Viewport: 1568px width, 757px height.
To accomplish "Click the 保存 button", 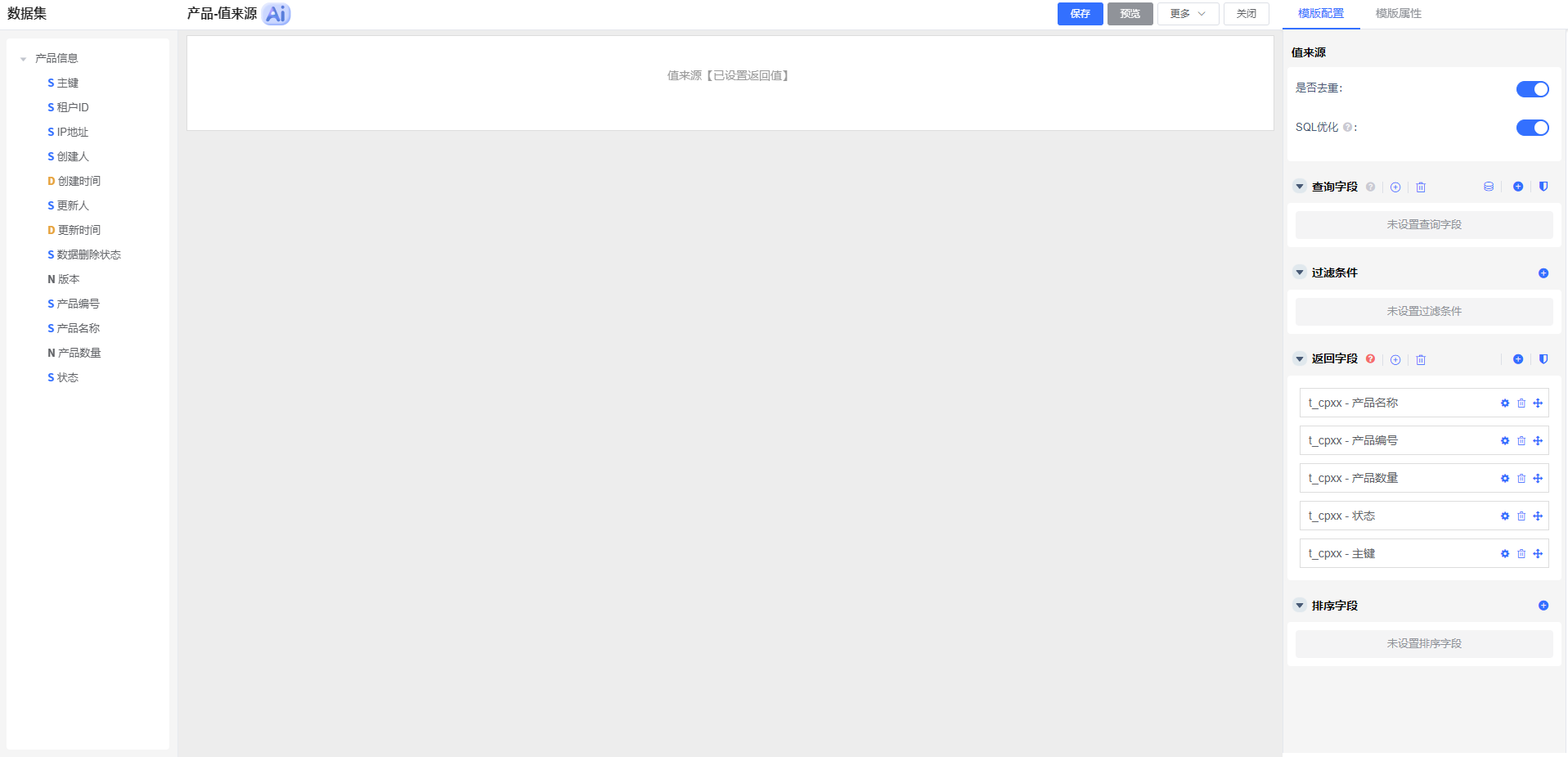I will pos(1081,14).
